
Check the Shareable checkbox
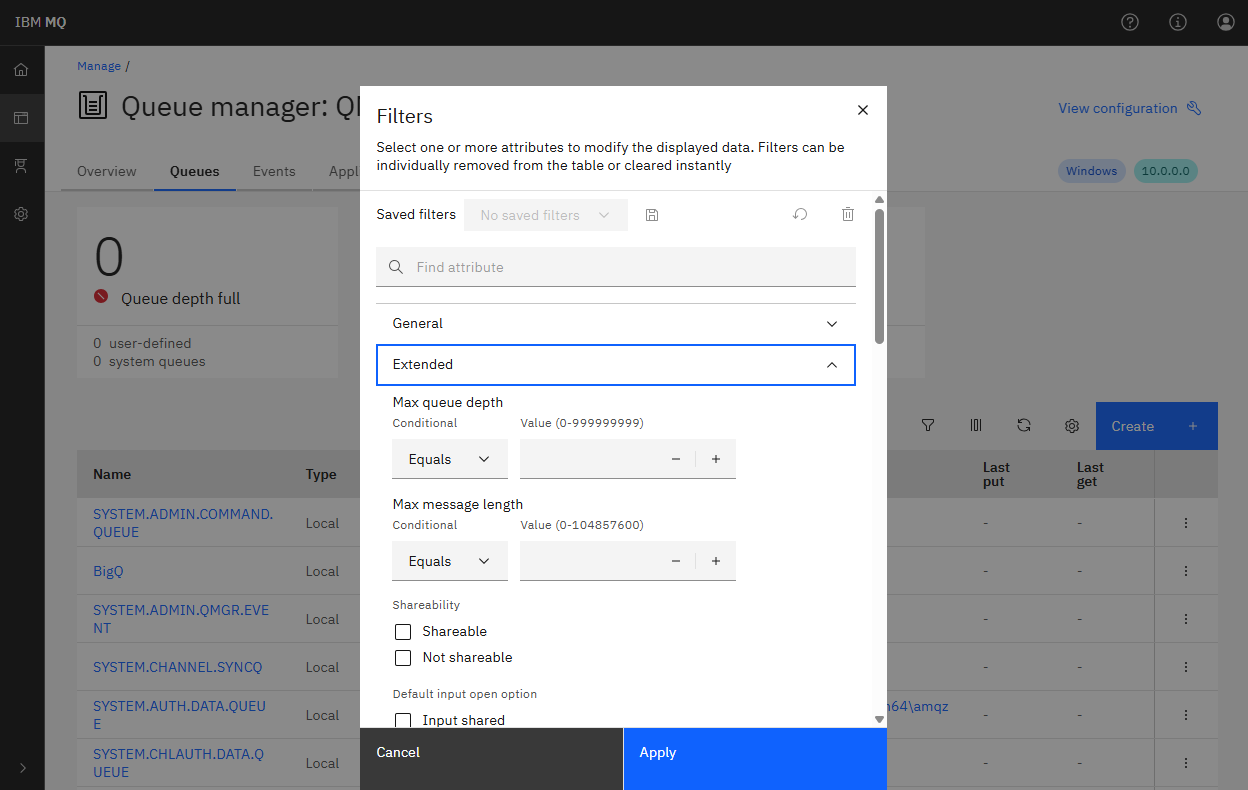click(x=403, y=632)
